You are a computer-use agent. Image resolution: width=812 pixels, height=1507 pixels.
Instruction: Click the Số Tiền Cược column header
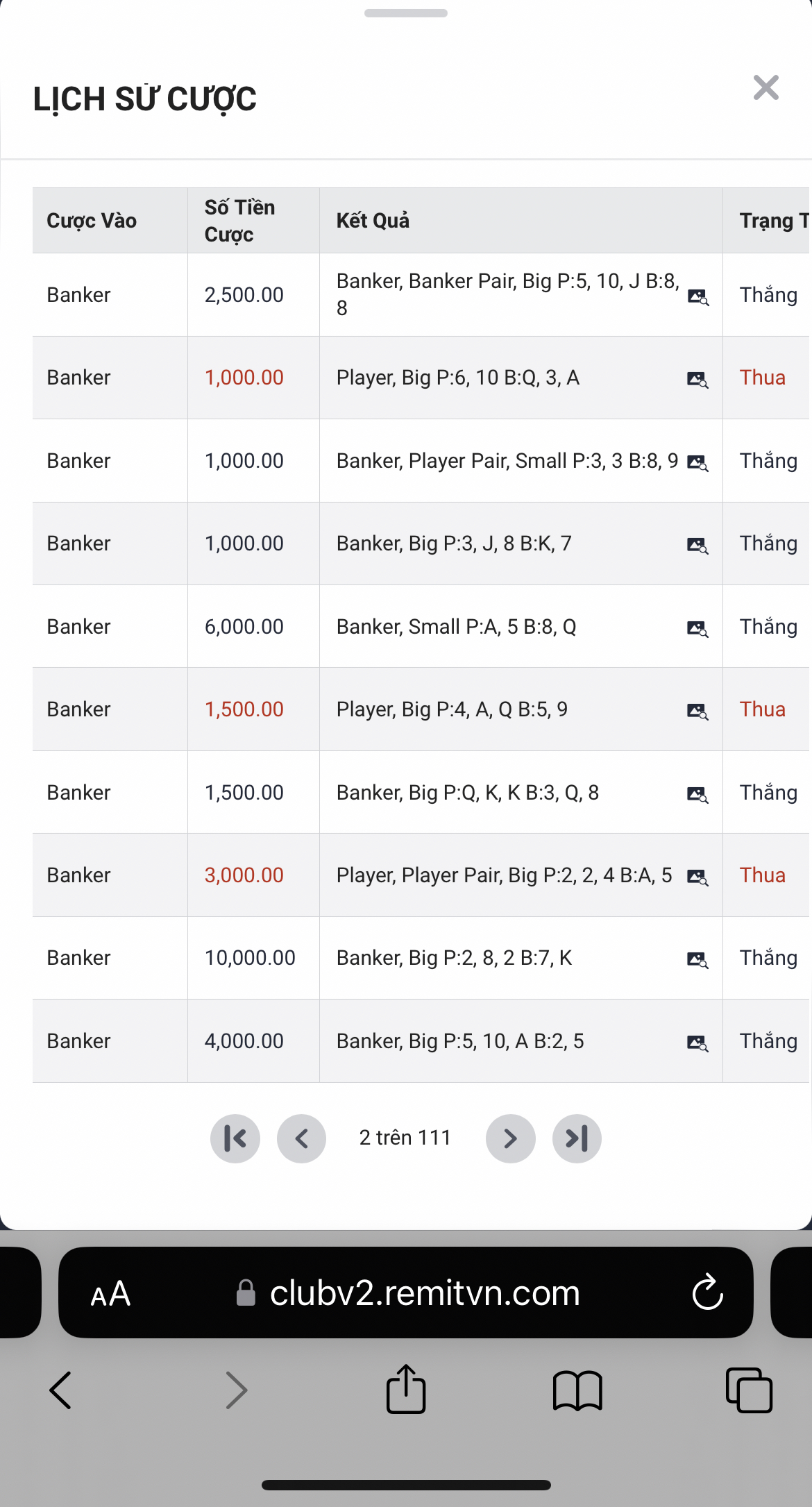[x=239, y=221]
